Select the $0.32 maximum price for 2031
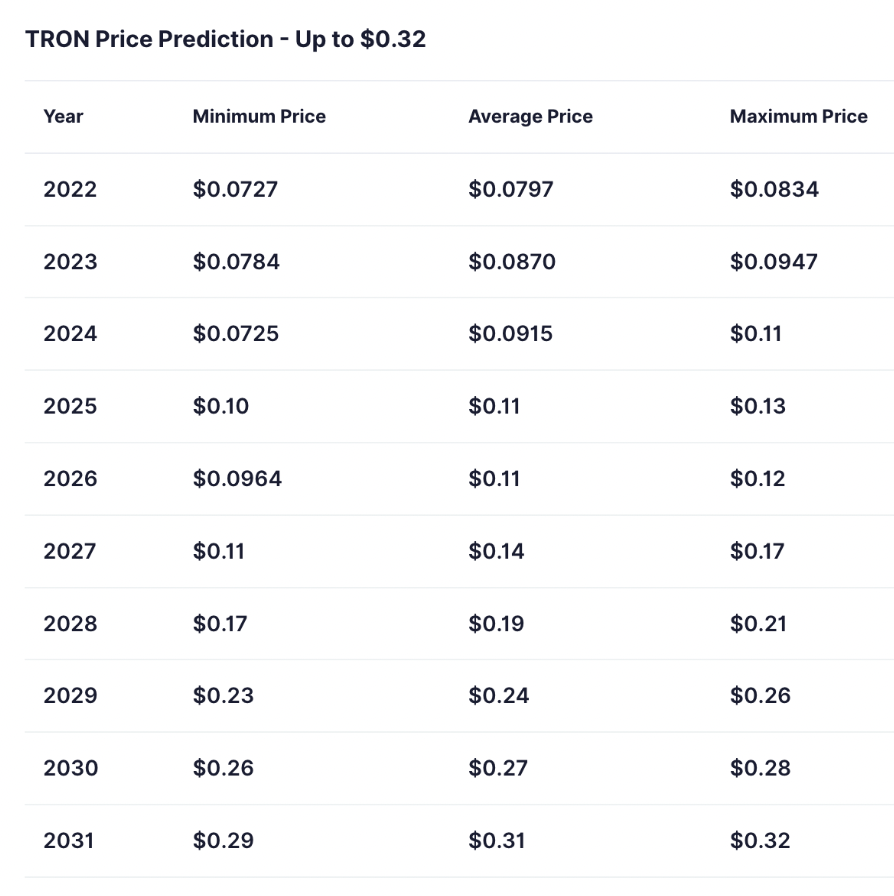Viewport: 894px width, 896px height. (x=760, y=841)
